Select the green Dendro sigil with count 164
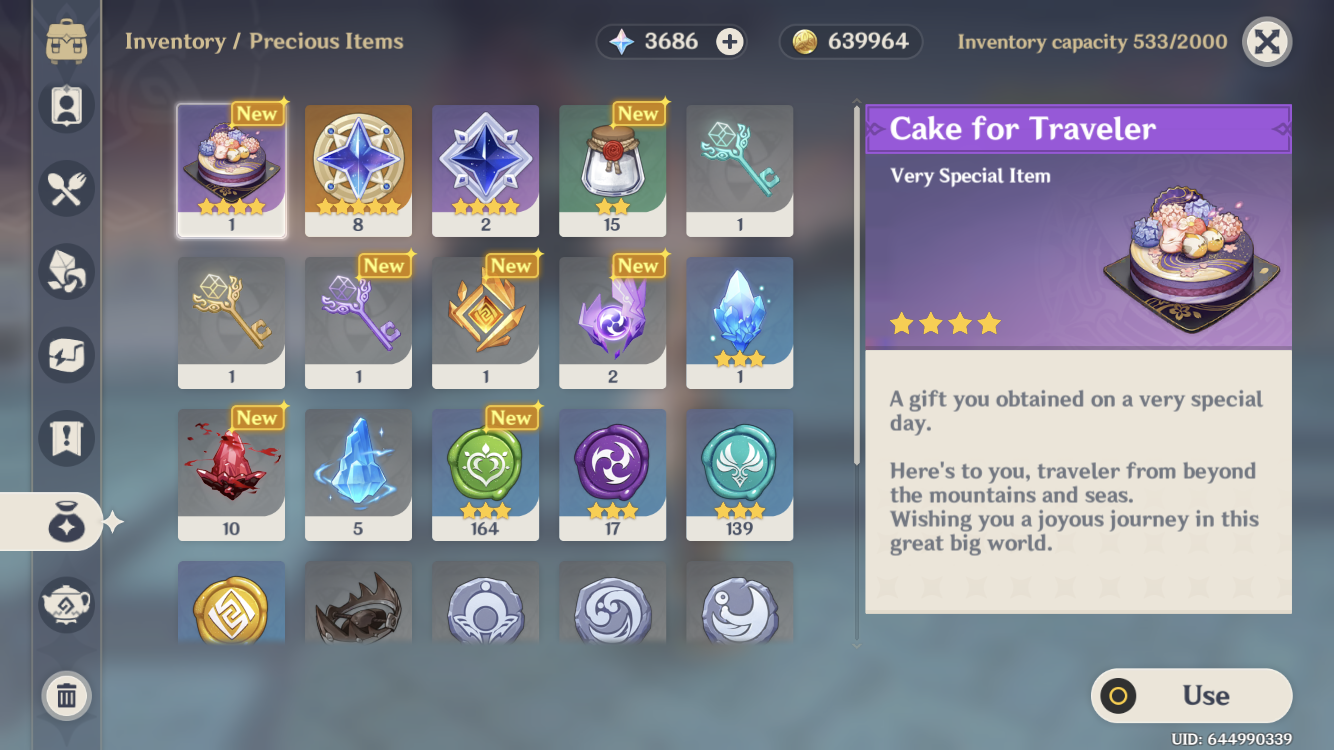The height and width of the screenshot is (750, 1334). (485, 475)
